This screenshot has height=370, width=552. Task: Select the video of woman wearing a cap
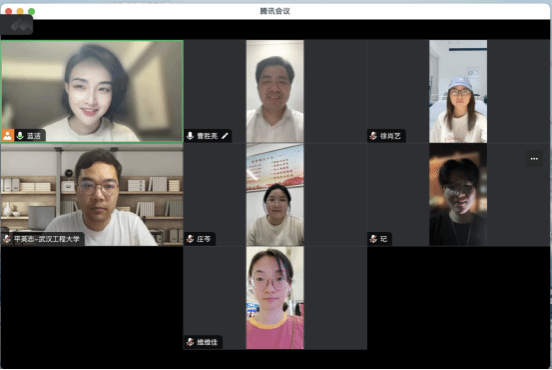pyautogui.click(x=458, y=91)
